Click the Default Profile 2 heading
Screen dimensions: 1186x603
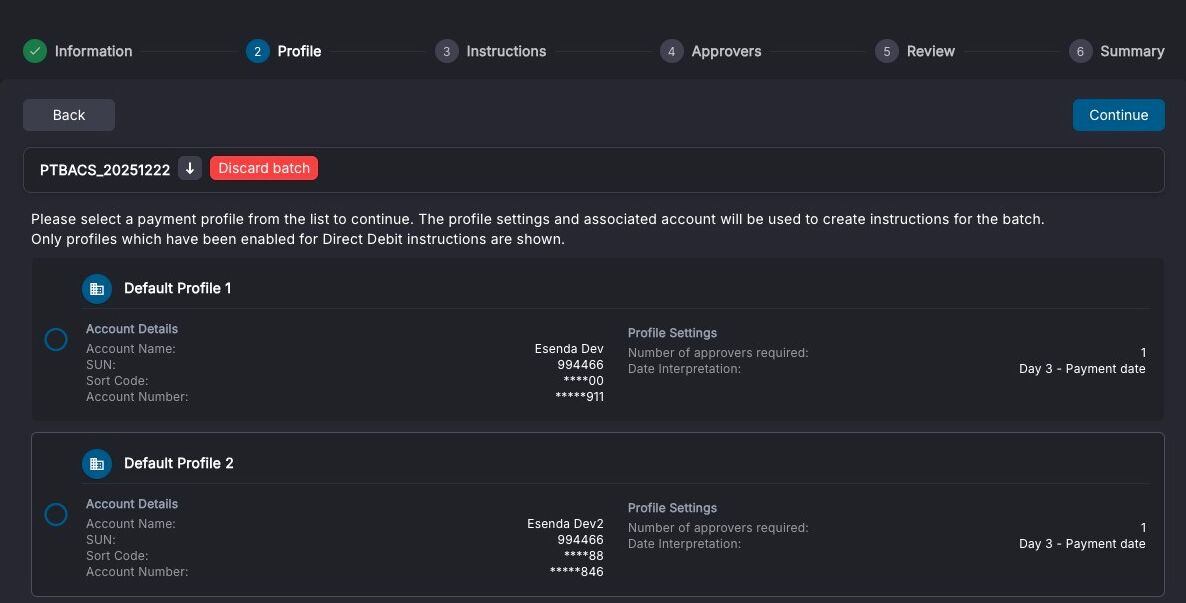(179, 463)
